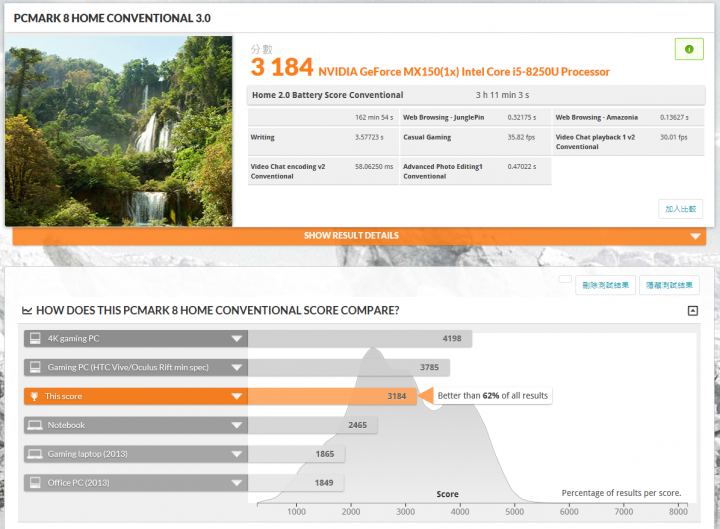Expand the Gaming PC HTC Vive dropdown
720x529 pixels.
236,368
